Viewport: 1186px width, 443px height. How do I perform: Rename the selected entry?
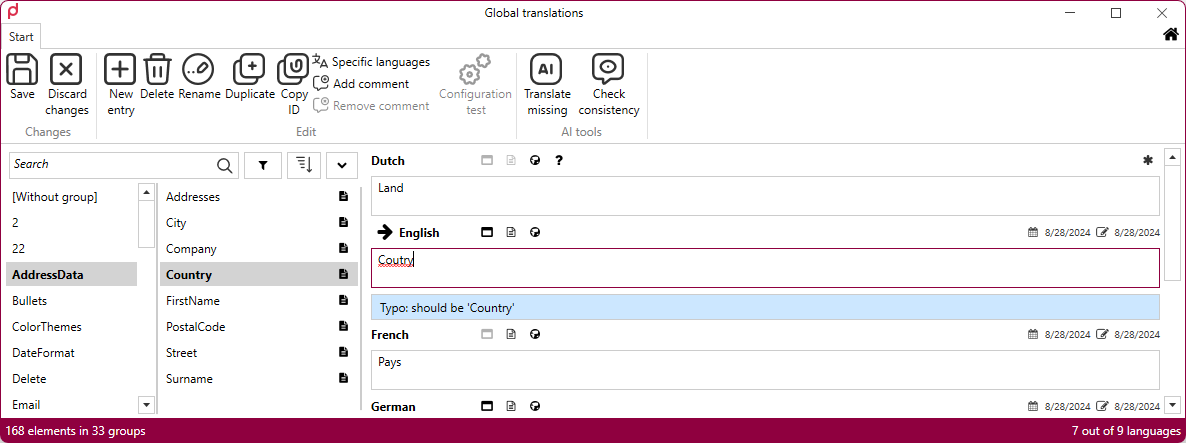199,77
